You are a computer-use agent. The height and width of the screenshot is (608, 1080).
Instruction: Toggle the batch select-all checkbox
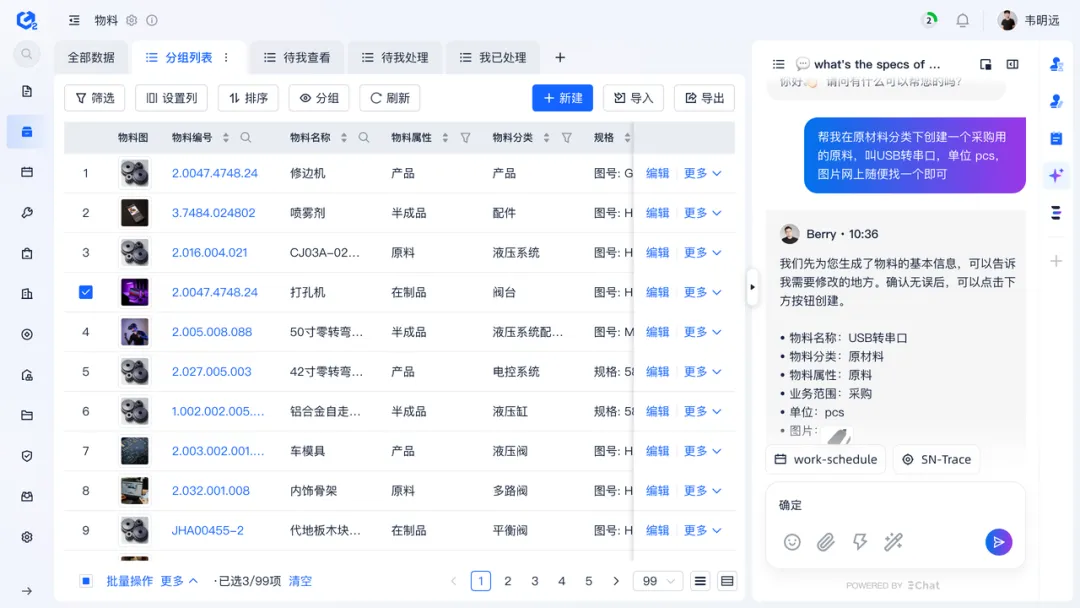pyautogui.click(x=86, y=581)
